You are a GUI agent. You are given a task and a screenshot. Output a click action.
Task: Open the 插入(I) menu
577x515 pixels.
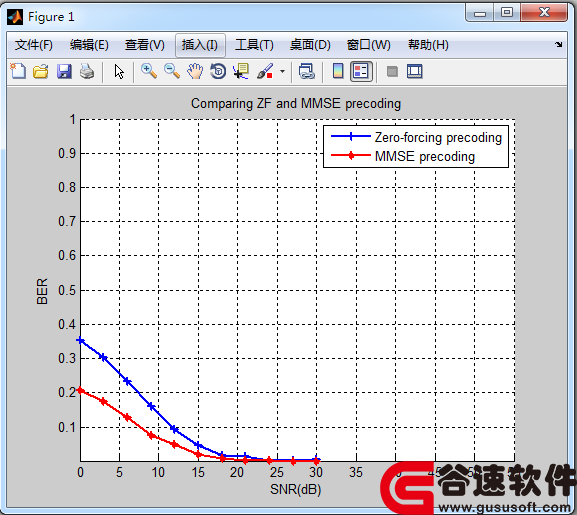pyautogui.click(x=200, y=45)
